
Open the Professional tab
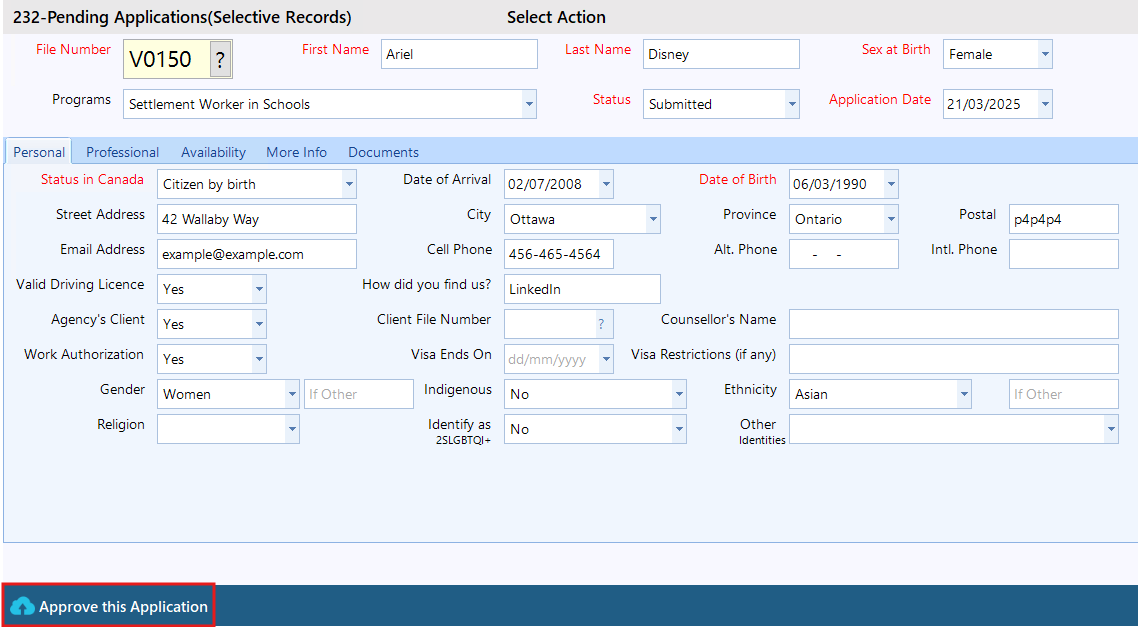pyautogui.click(x=123, y=152)
